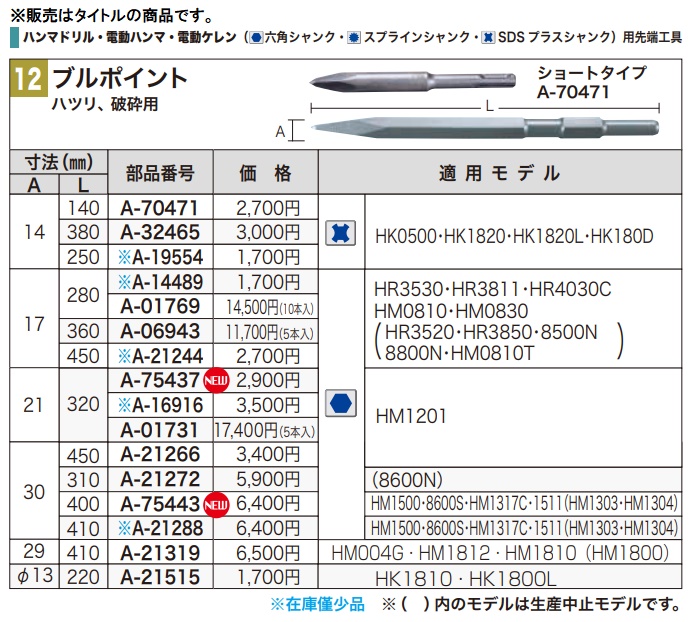Select part number A-21272

pyautogui.click(x=160, y=479)
